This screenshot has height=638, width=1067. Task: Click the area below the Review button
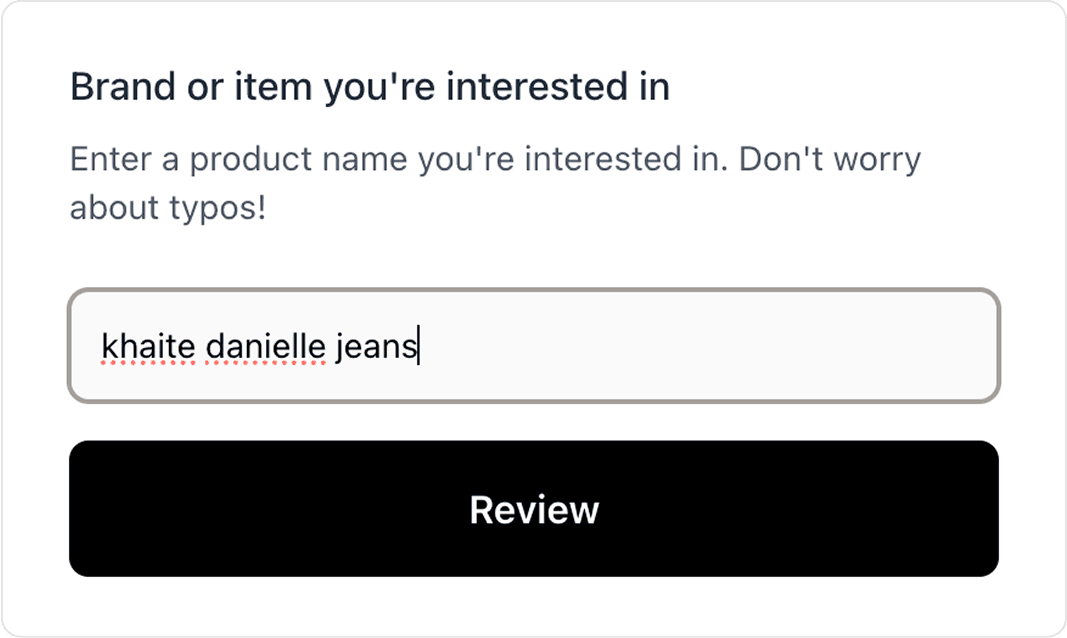tap(533, 605)
